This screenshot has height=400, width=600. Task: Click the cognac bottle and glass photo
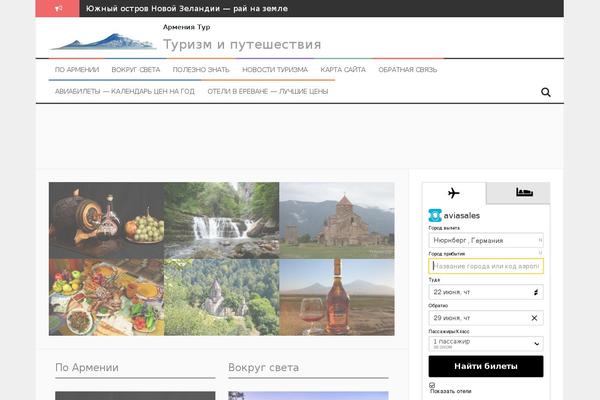[337, 297]
